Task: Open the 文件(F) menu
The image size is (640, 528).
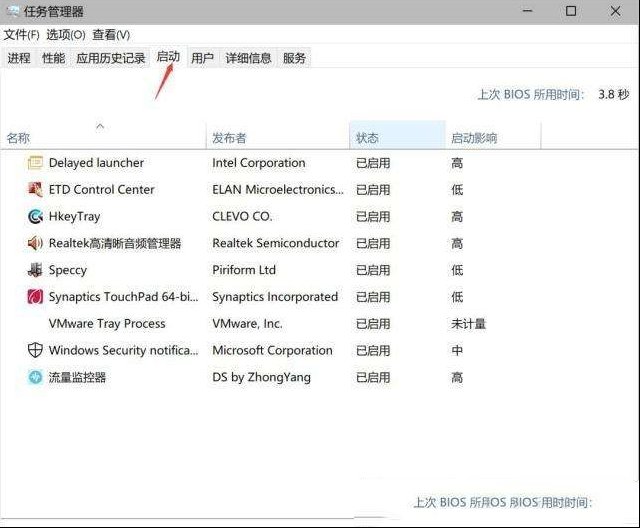Action: [x=22, y=35]
